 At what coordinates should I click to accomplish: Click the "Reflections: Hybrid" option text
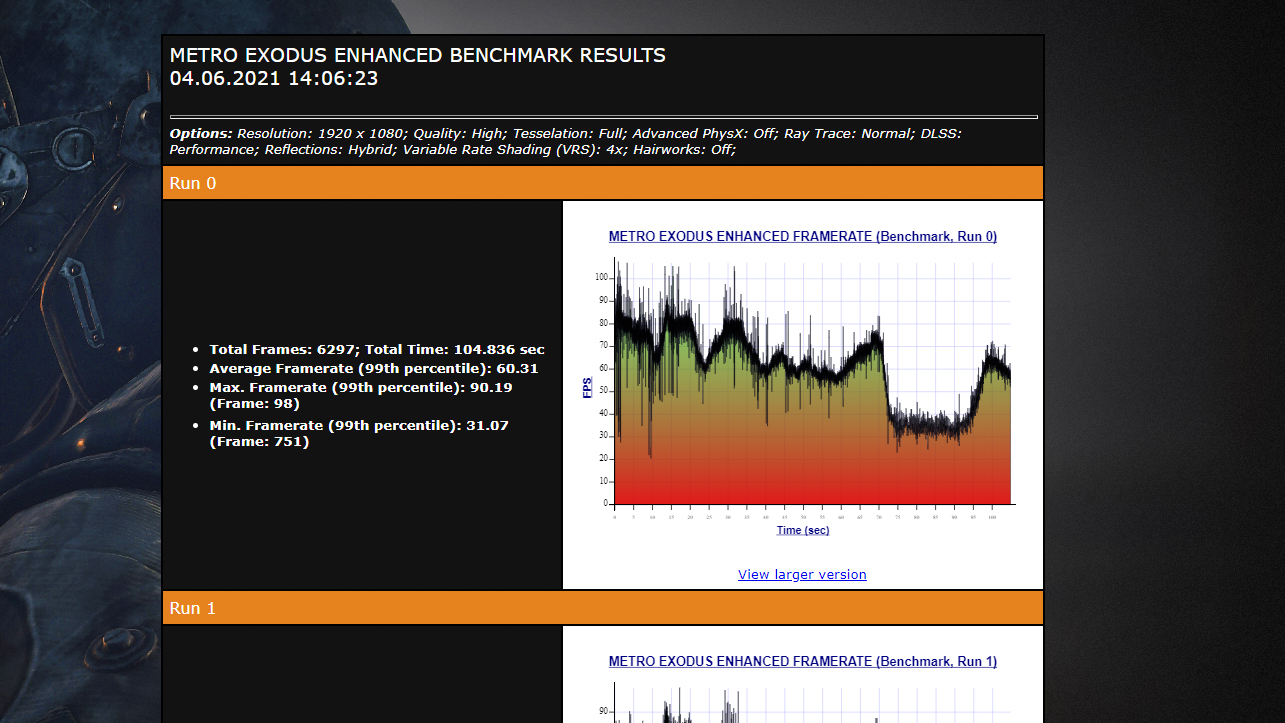click(x=328, y=150)
